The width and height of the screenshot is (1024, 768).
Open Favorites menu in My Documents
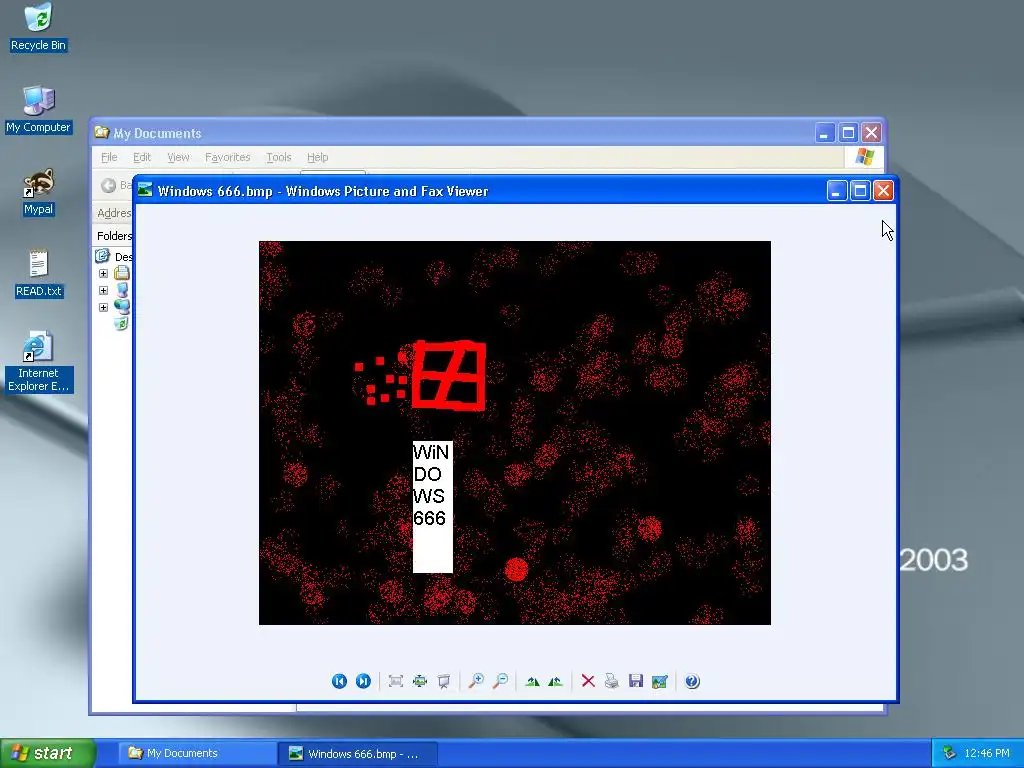(x=227, y=157)
